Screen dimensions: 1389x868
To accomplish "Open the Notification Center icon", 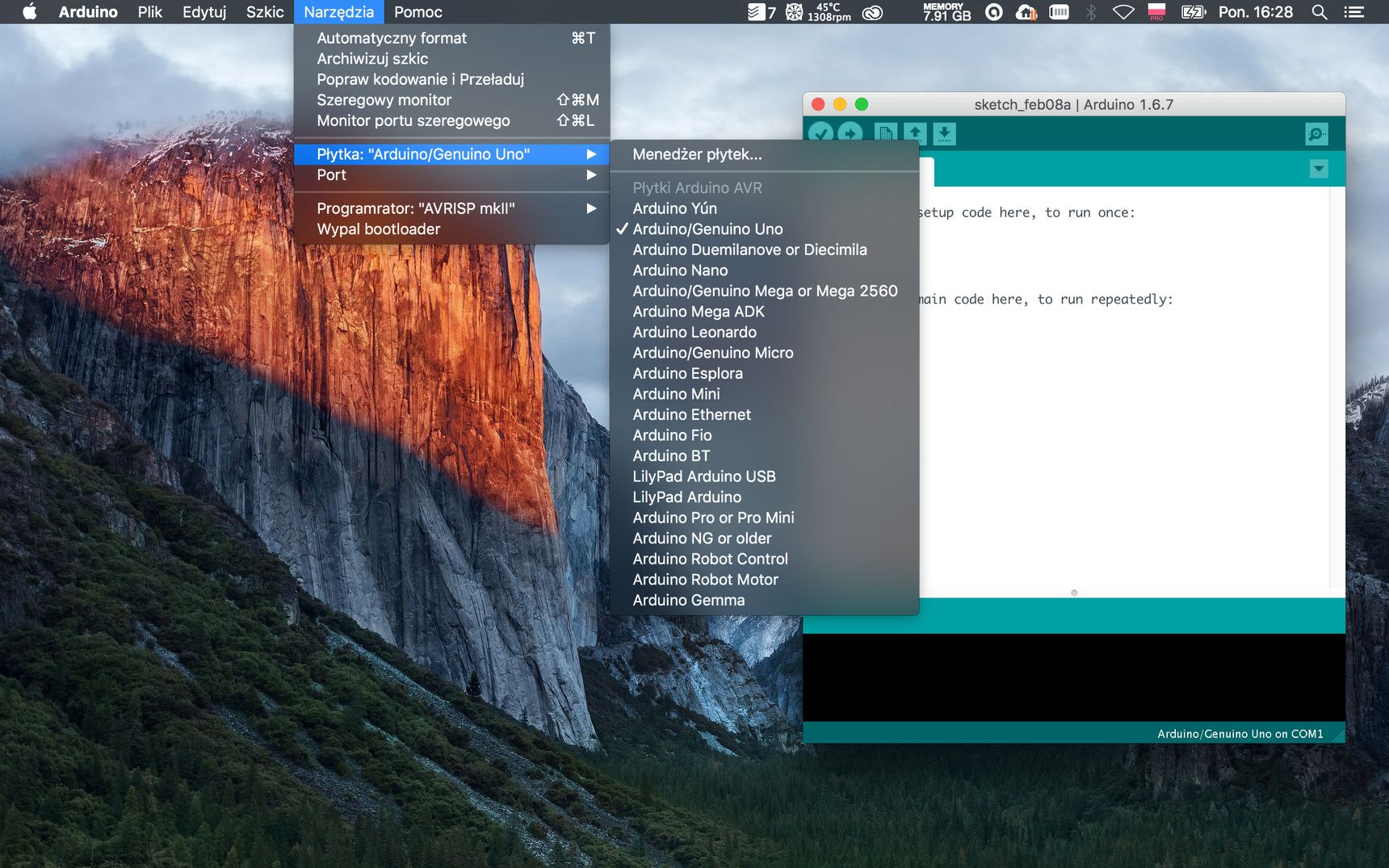I will tap(1354, 12).
